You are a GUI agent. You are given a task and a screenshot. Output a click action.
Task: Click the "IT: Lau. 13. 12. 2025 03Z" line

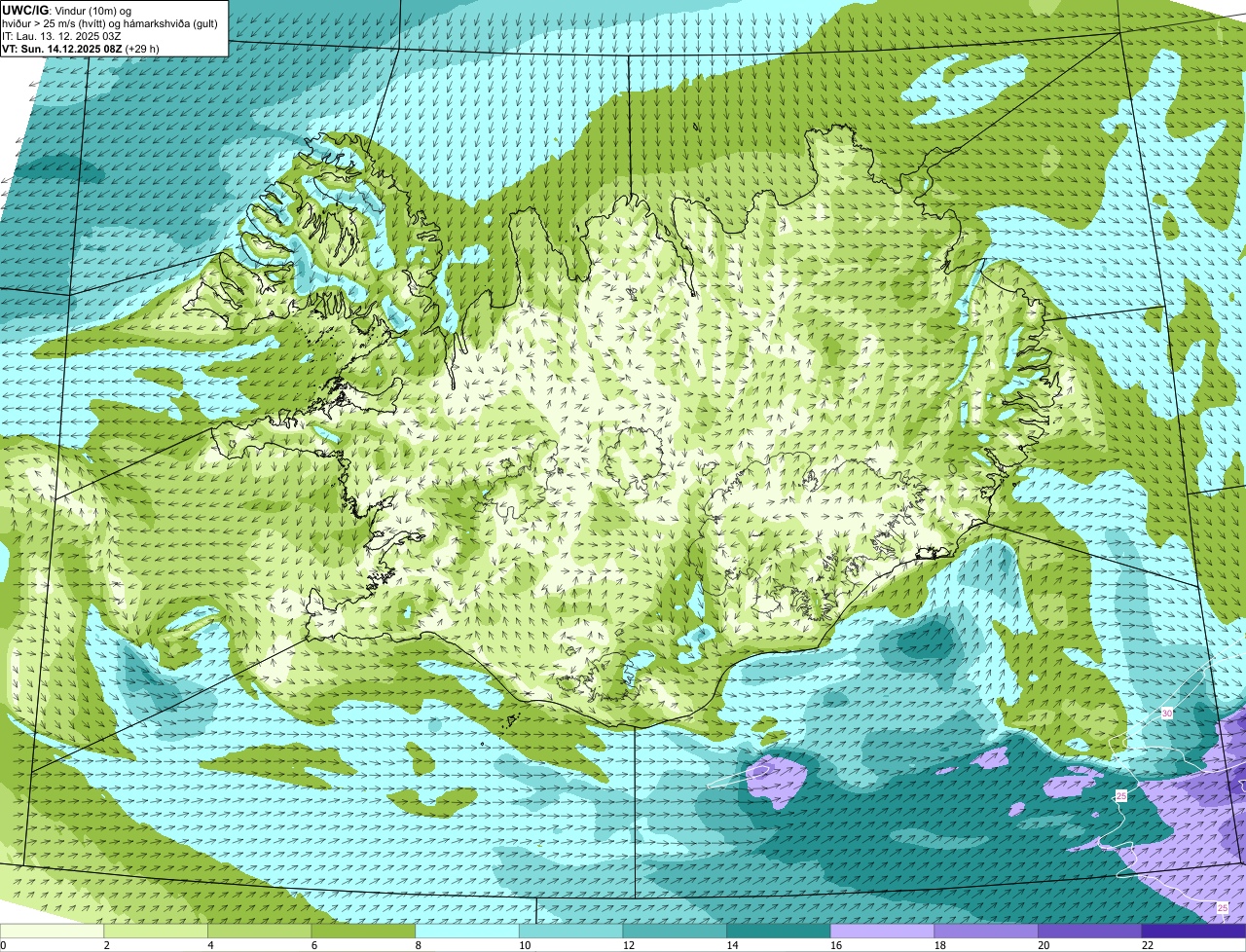click(61, 36)
